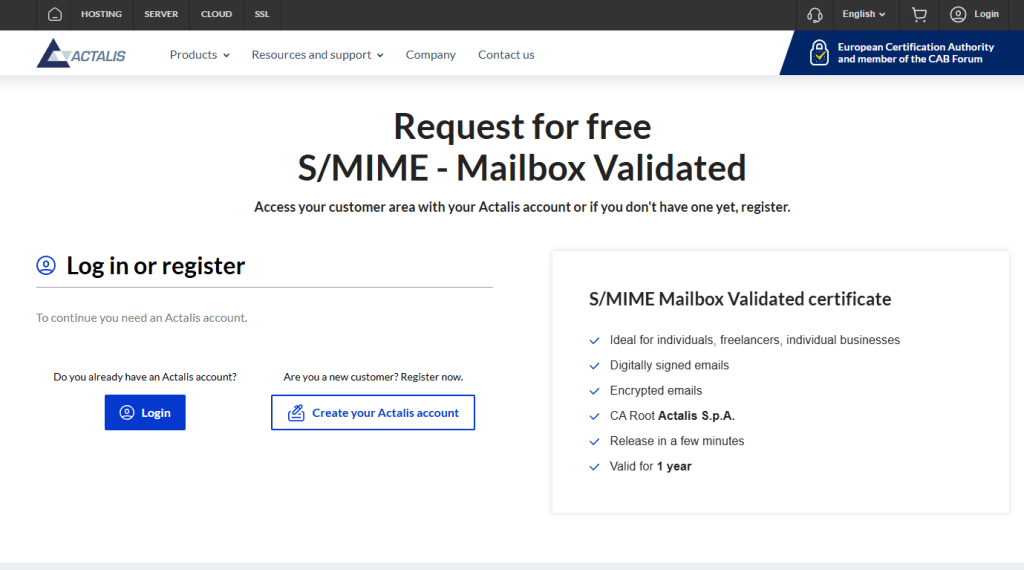Select HOSTING in the top bar
This screenshot has width=1024, height=570.
(101, 15)
